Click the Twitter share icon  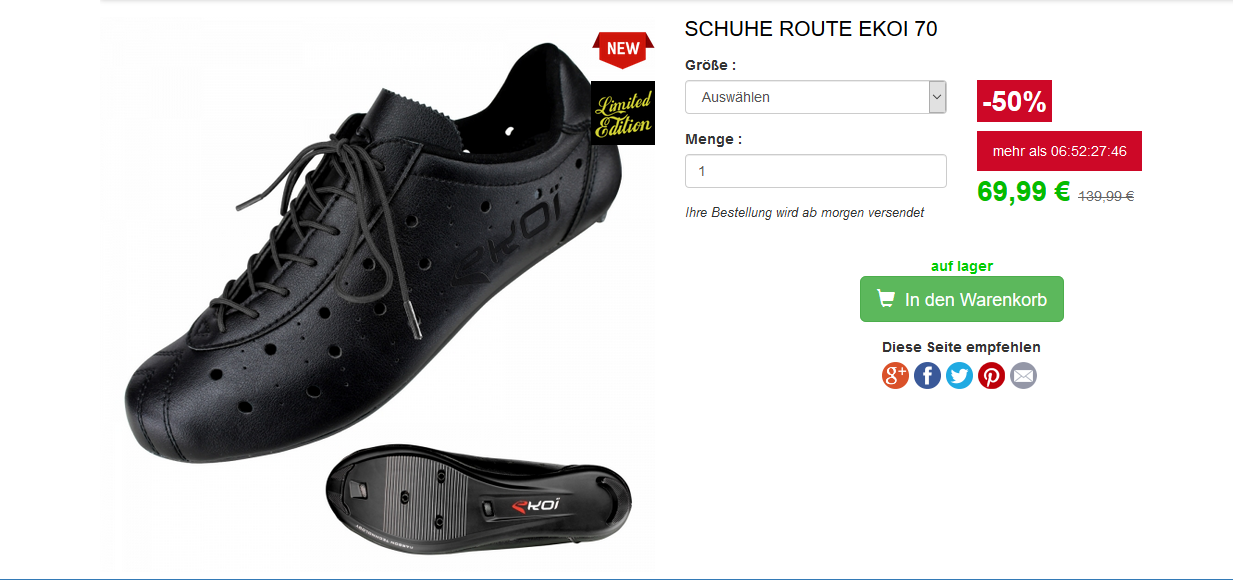959,376
